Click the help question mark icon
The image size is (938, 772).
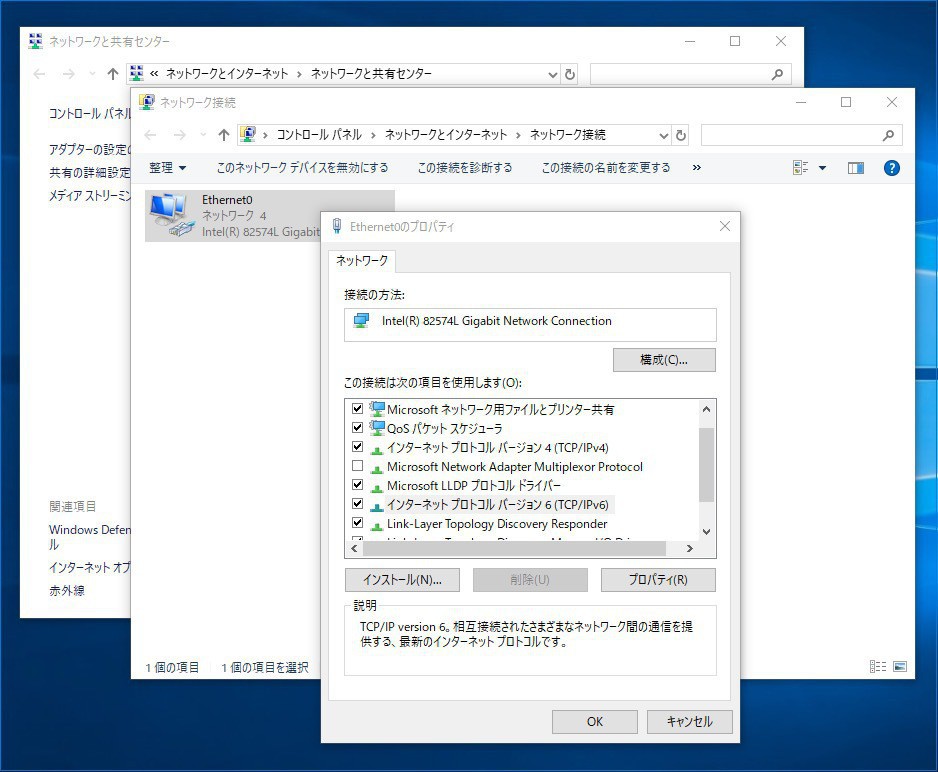(x=891, y=168)
